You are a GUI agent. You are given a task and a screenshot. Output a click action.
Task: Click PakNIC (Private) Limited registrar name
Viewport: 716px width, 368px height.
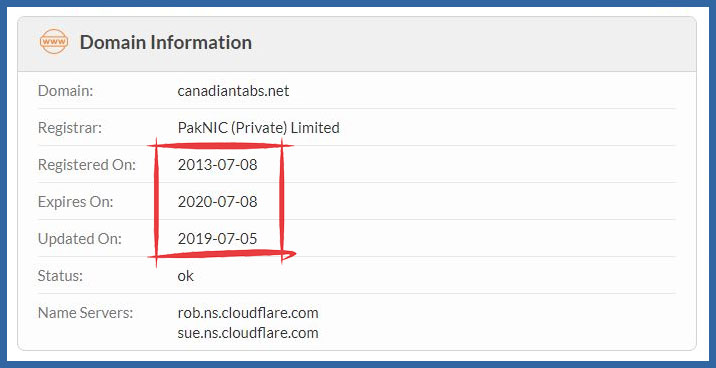(x=258, y=128)
